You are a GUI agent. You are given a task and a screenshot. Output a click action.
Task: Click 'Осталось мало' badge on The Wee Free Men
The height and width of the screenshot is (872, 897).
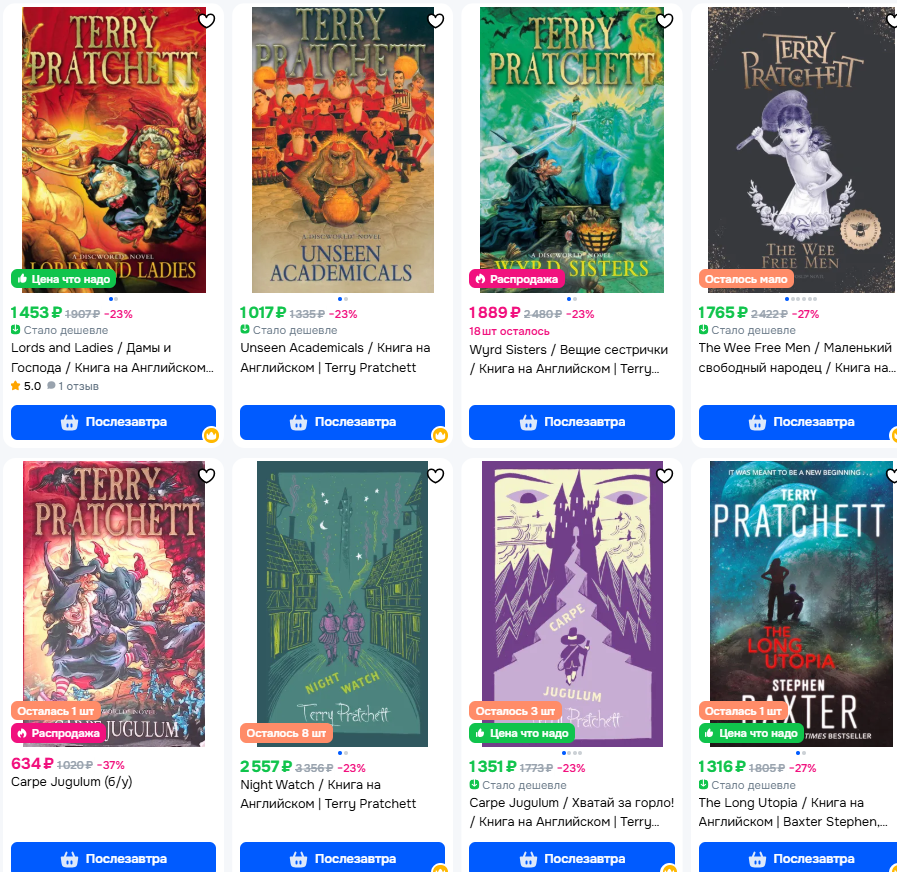[x=746, y=279]
